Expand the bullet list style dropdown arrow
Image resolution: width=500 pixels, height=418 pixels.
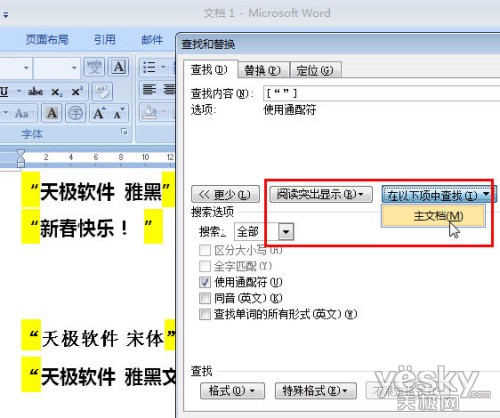pyautogui.click(x=163, y=67)
